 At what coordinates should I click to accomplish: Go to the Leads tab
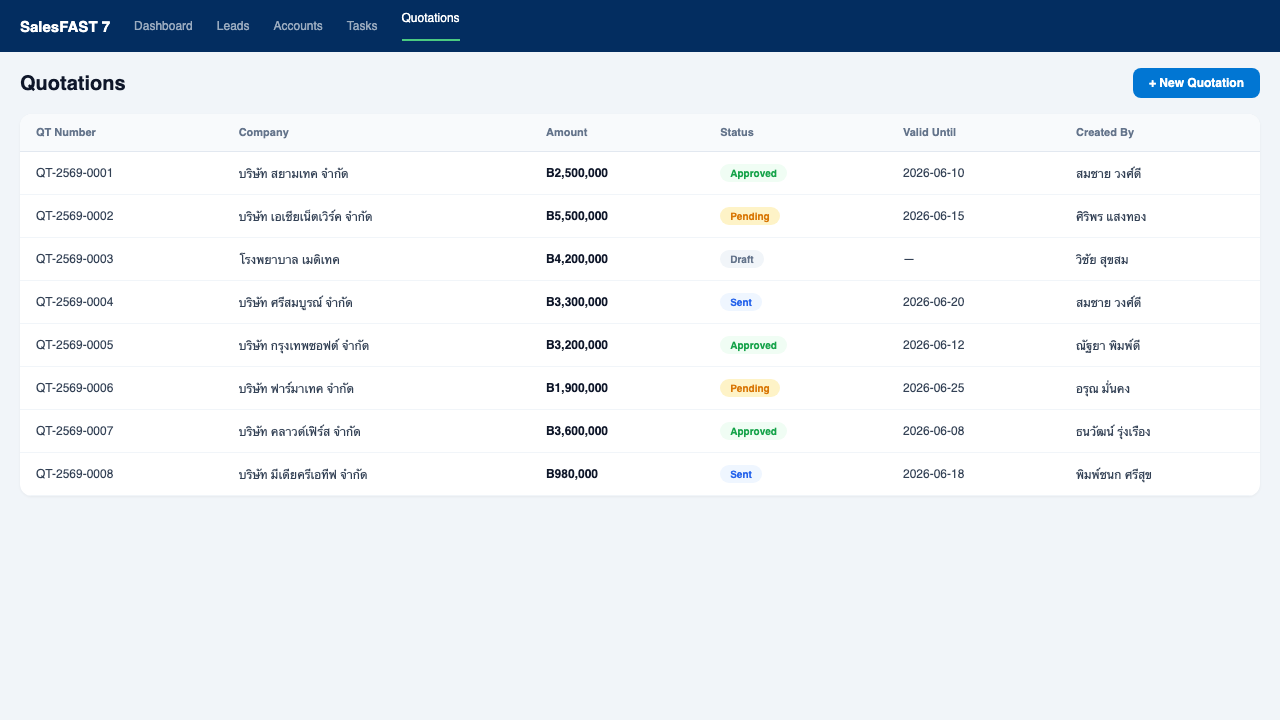pos(233,26)
